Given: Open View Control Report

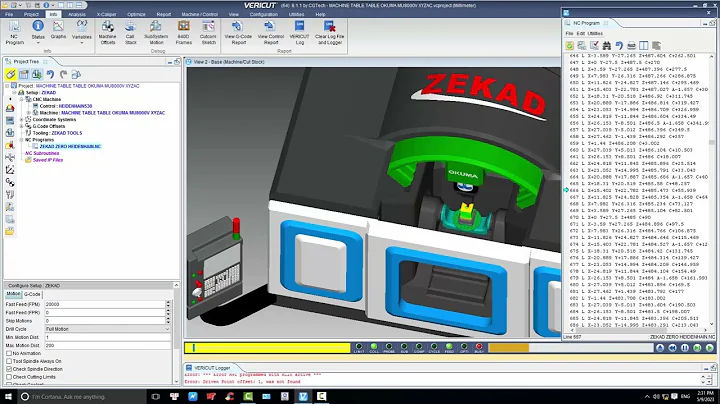Looking at the screenshot, I should pos(270,32).
